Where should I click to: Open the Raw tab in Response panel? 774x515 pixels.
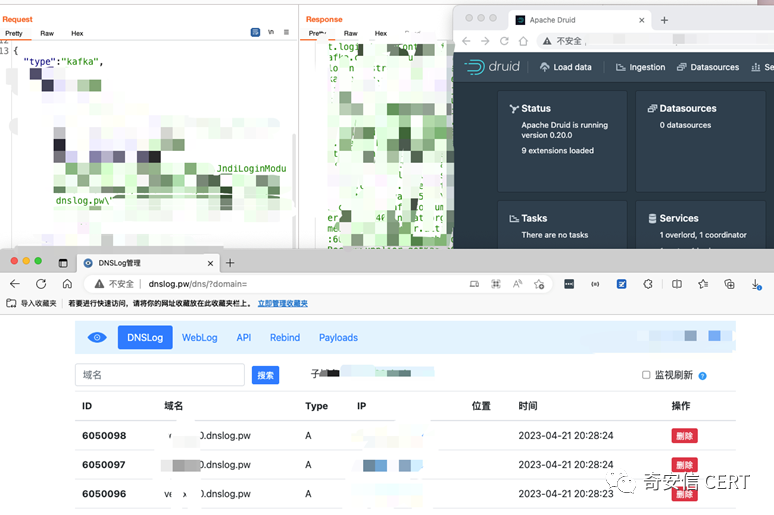coord(350,33)
